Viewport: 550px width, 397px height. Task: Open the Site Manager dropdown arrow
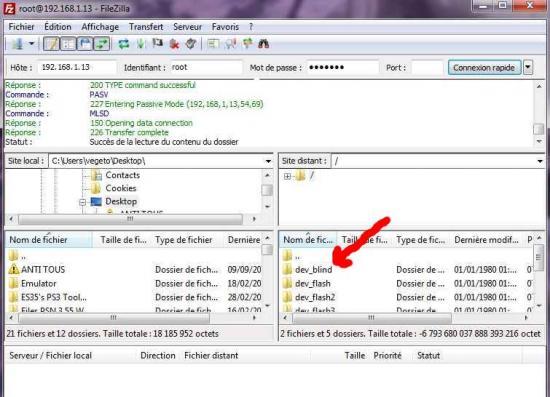(x=31, y=44)
